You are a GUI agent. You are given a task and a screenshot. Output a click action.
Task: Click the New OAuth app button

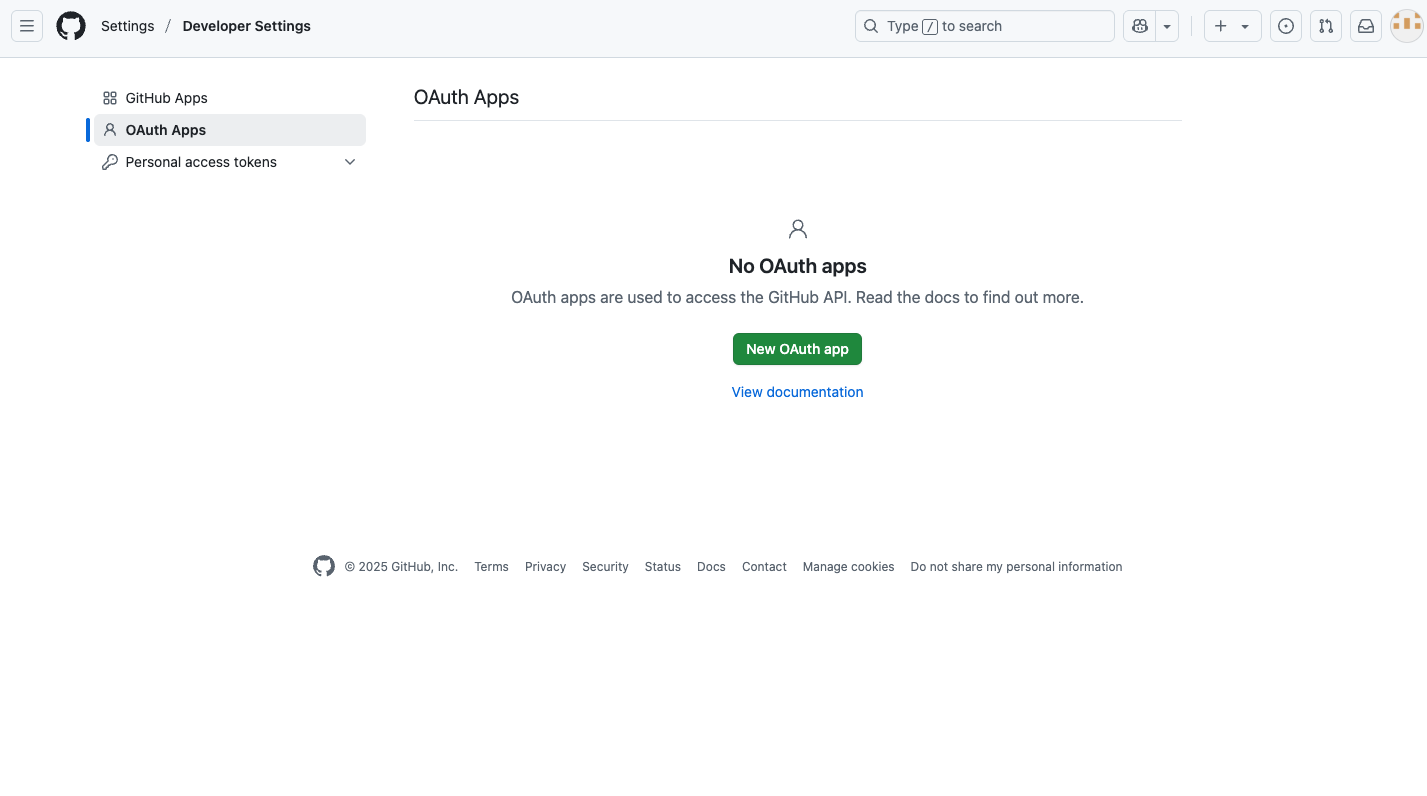797,349
